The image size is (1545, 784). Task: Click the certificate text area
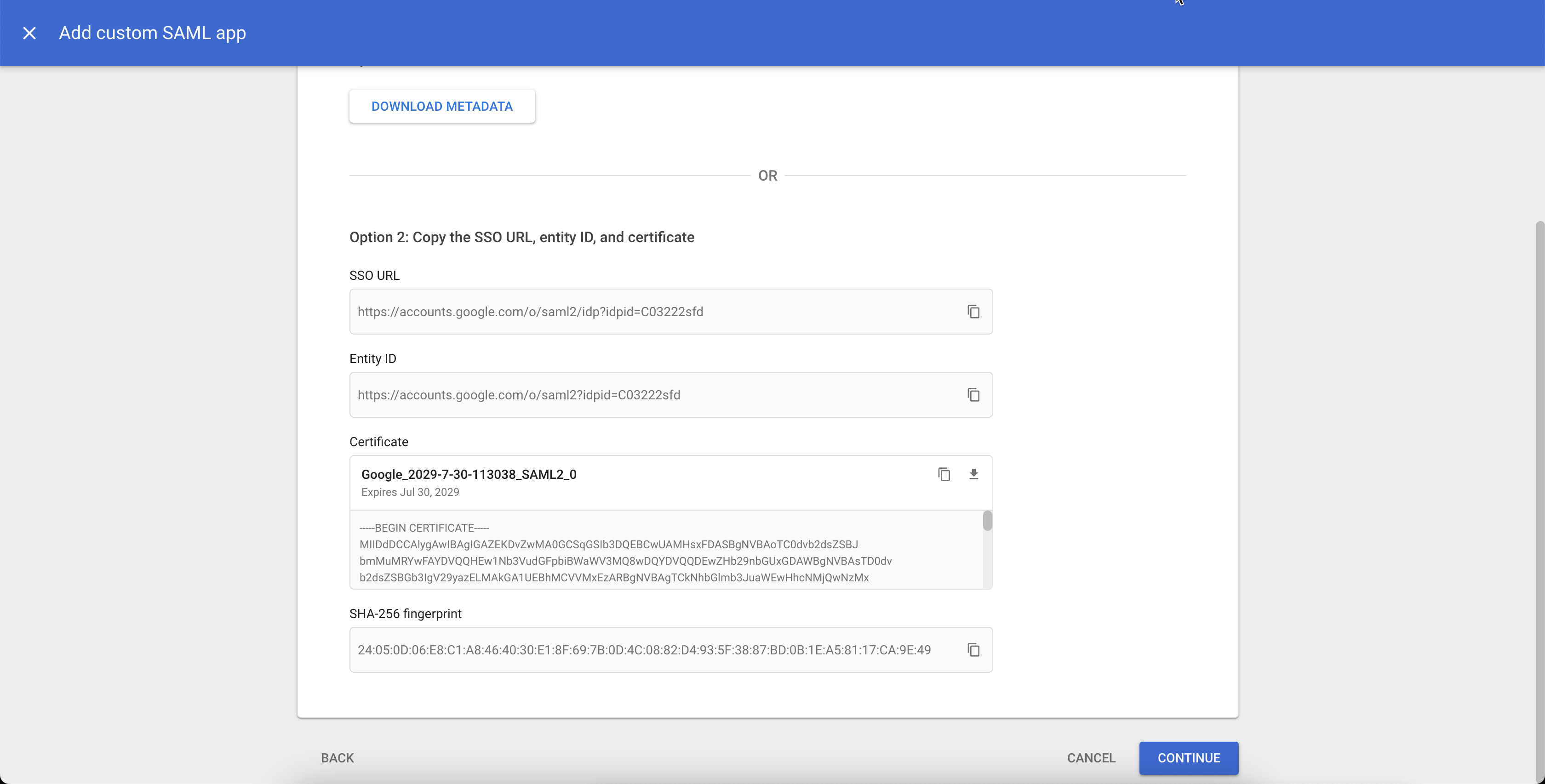[630, 551]
